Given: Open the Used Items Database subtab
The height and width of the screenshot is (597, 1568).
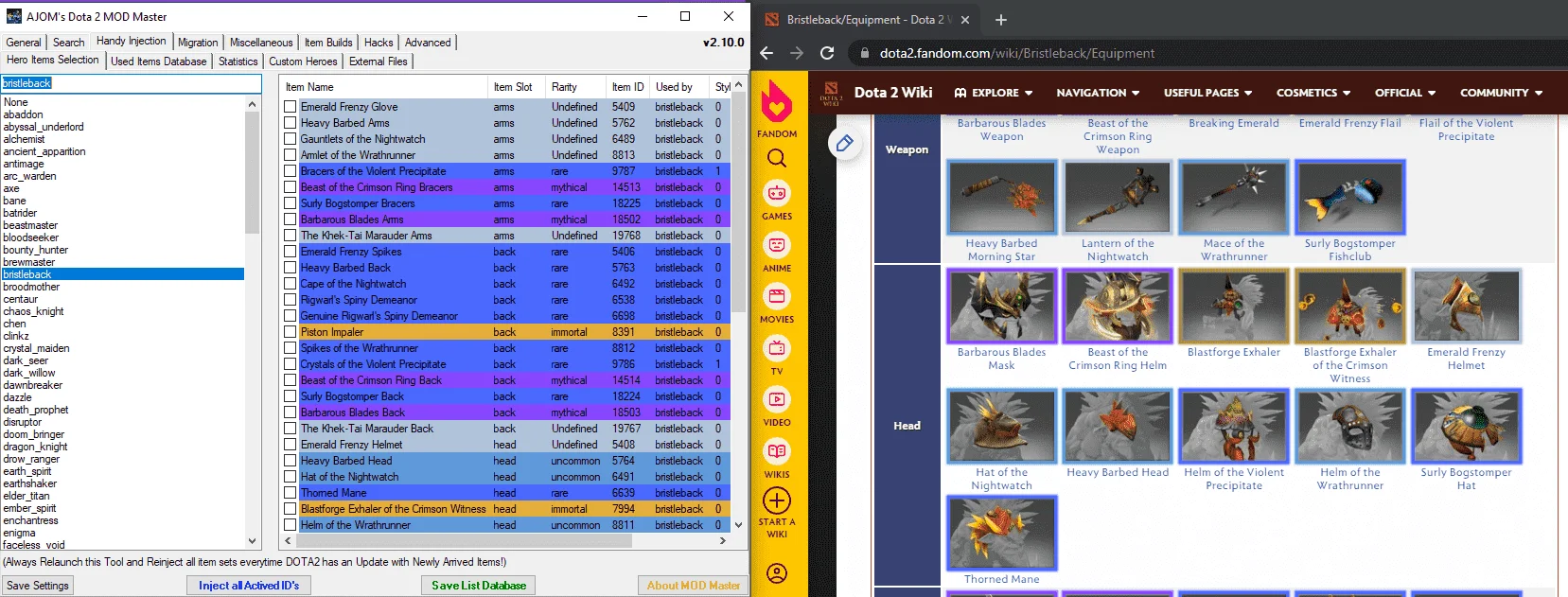Looking at the screenshot, I should coord(158,61).
